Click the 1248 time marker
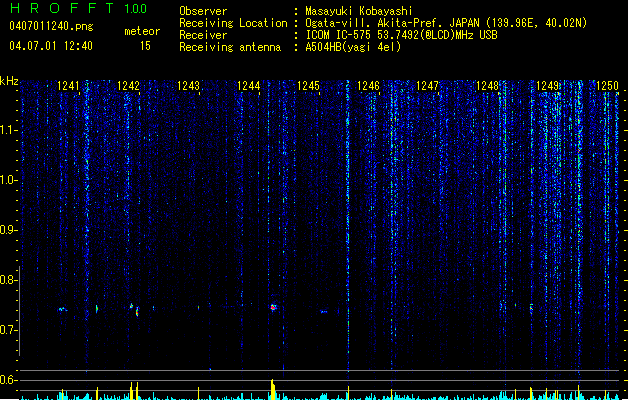Viewport: 629px width, 400px height. 487,86
